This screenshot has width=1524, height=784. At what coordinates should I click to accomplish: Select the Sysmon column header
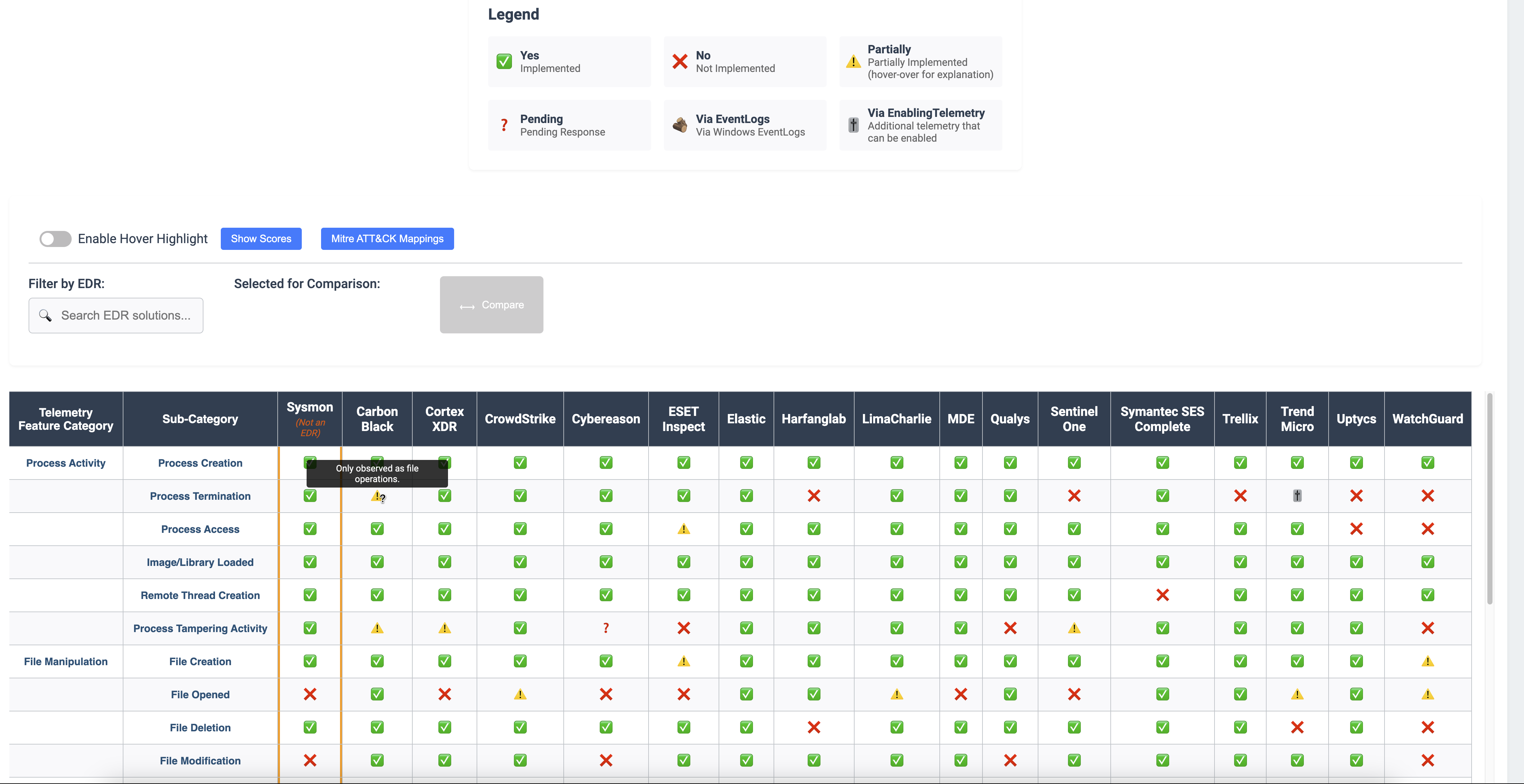310,418
